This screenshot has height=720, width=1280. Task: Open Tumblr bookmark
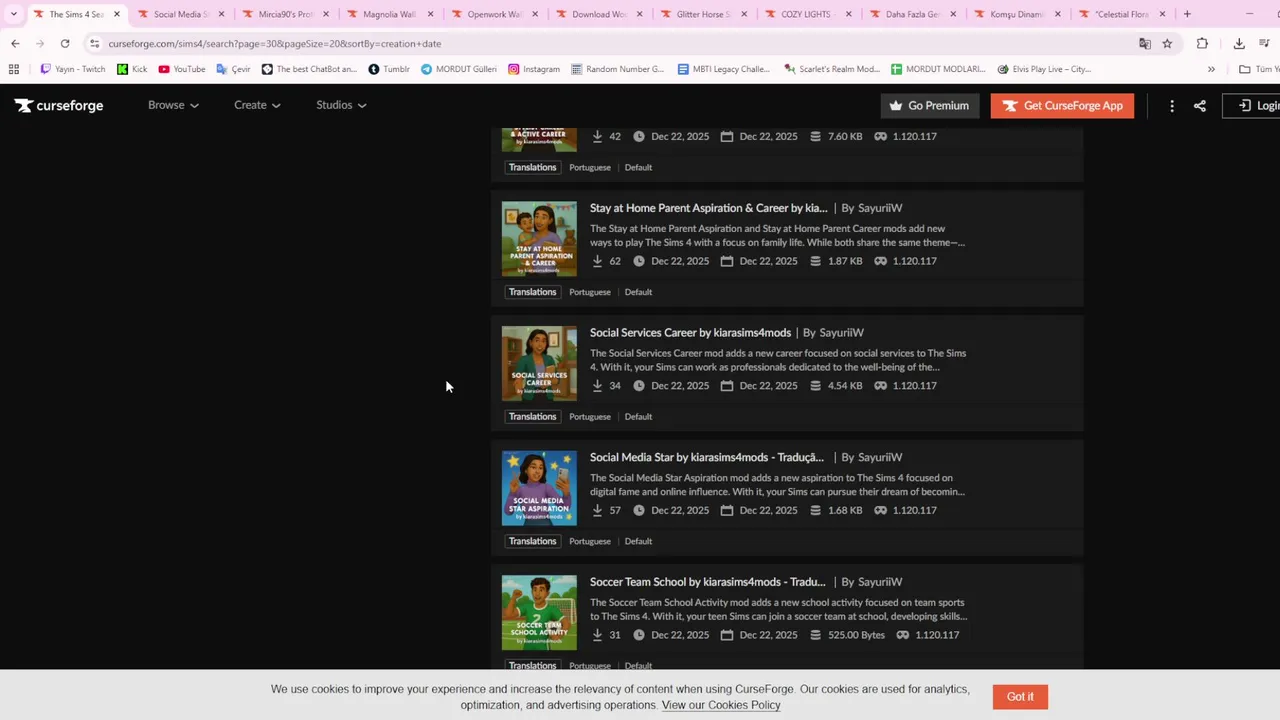coord(389,69)
